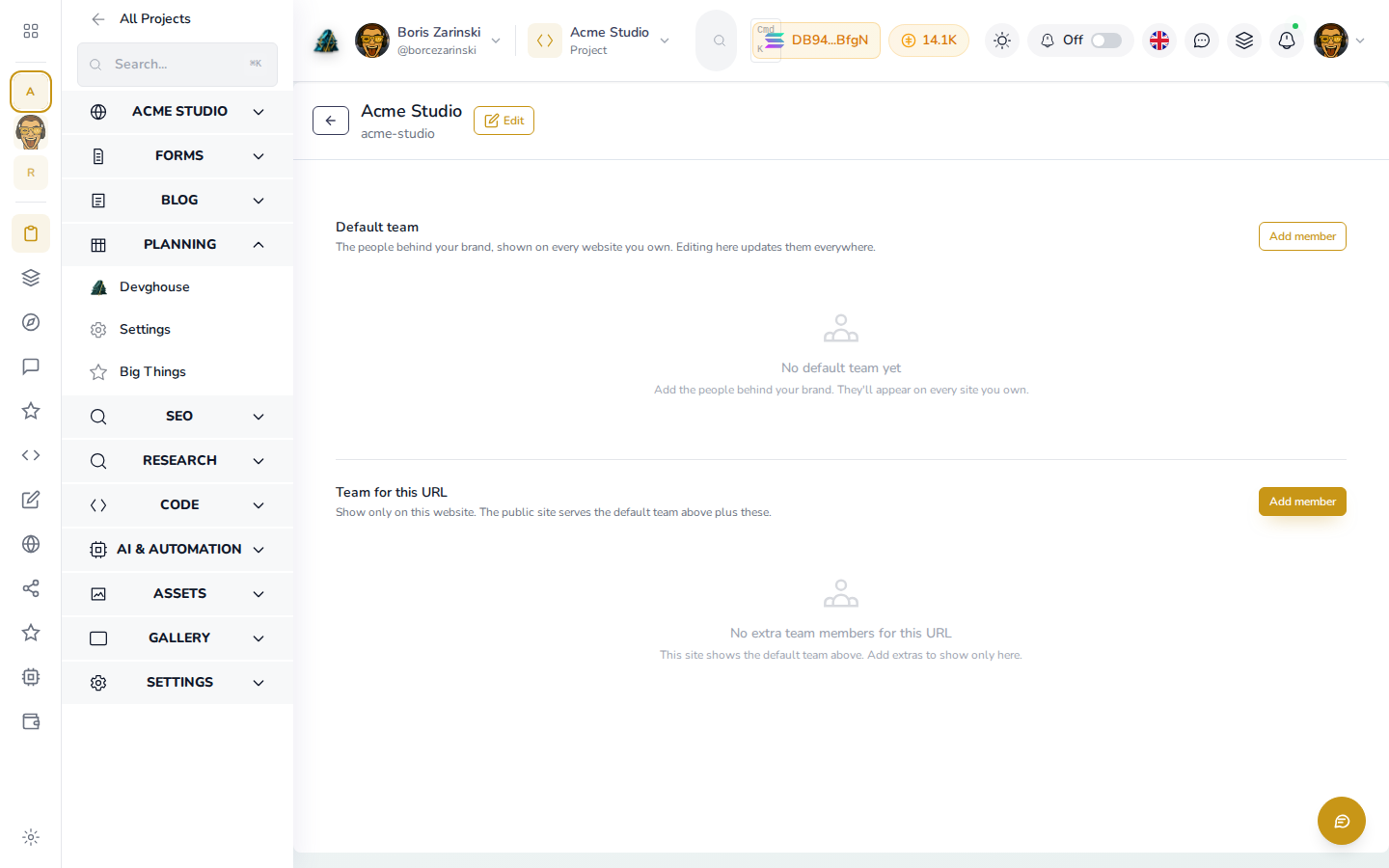Open the share nodes icon in left rail
Image resolution: width=1389 pixels, height=868 pixels.
click(31, 588)
